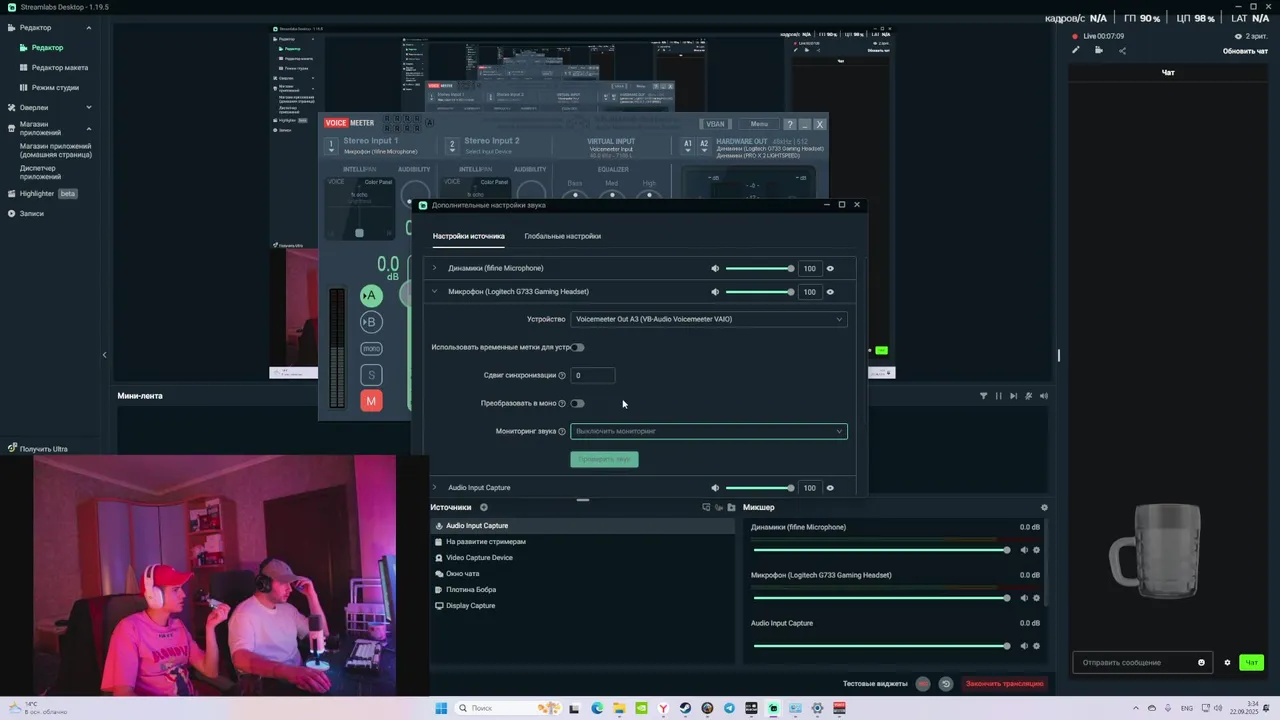Collapse Микрофон (Logitech G733 Gaming Headset) row

pyautogui.click(x=434, y=292)
